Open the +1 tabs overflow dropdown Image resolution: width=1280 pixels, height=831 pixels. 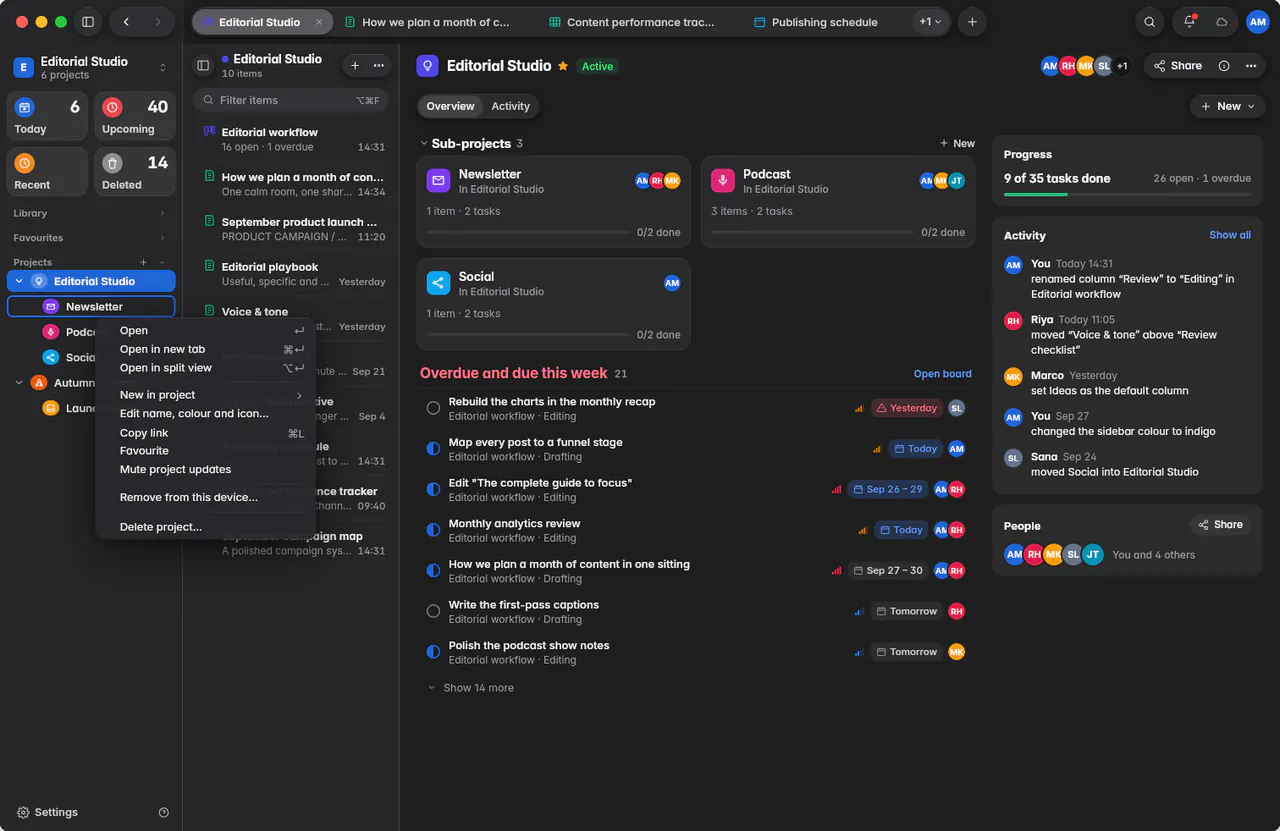[x=930, y=22]
